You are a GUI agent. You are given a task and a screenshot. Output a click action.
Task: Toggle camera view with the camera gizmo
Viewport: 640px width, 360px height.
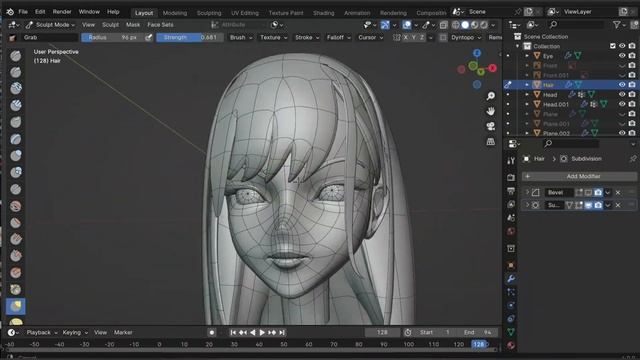coord(491,126)
